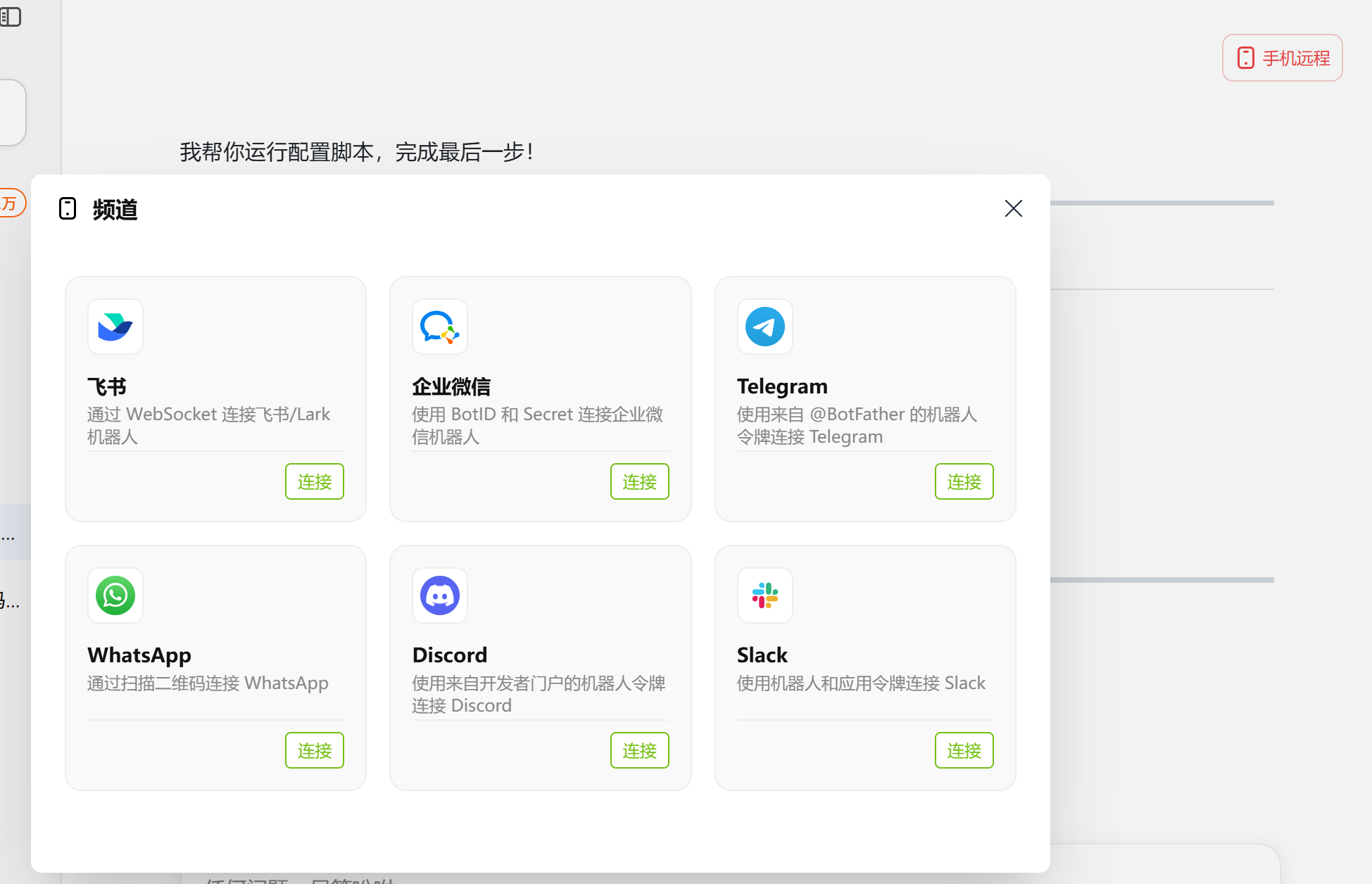Viewport: 1372px width, 884px height.
Task: Click the Discord description text
Action: coord(539,694)
